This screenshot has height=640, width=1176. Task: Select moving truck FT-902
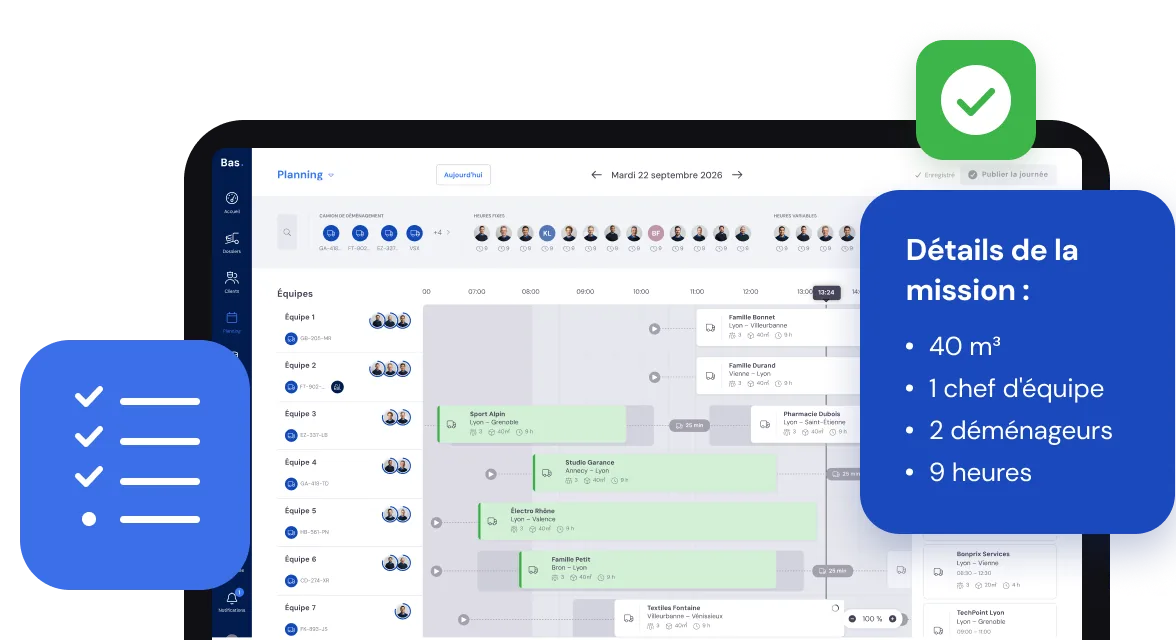coord(360,233)
